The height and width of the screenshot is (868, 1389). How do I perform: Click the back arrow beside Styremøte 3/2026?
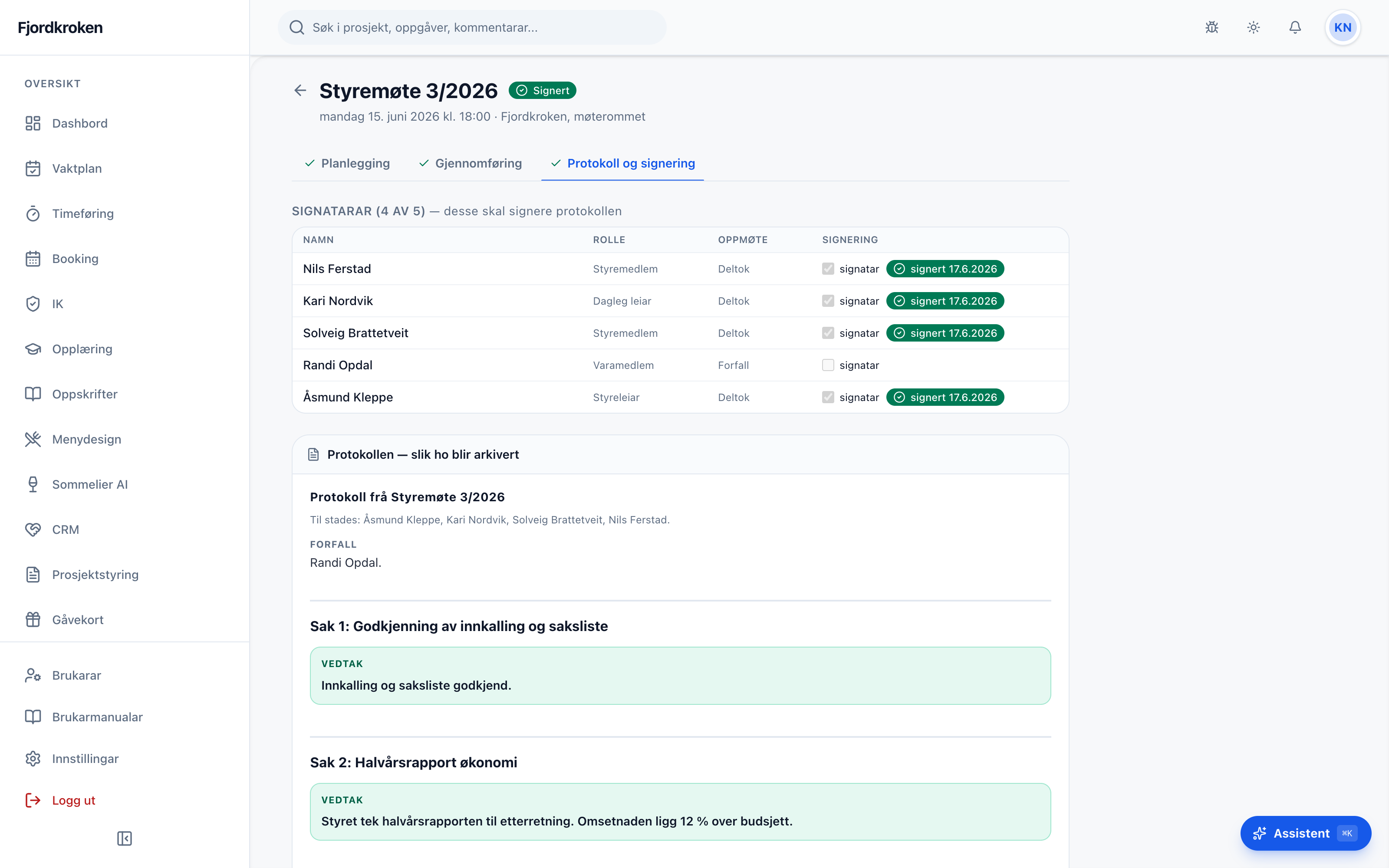(300, 90)
